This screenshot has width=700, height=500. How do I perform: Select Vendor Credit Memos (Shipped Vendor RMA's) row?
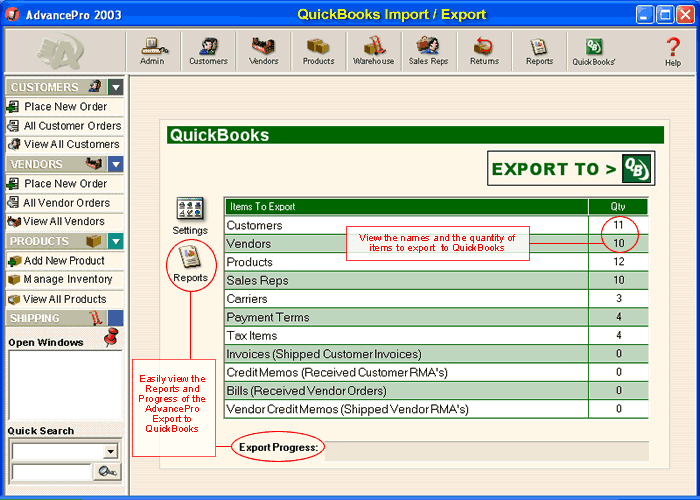click(x=436, y=409)
